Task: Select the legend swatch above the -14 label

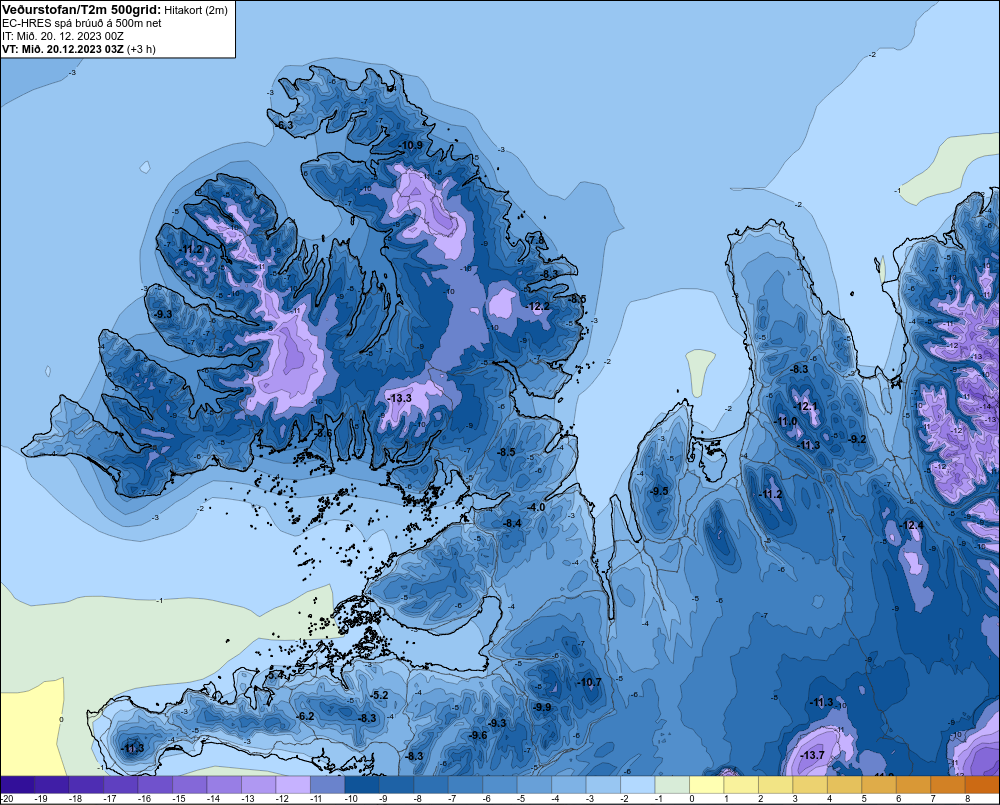Action: click(224, 785)
